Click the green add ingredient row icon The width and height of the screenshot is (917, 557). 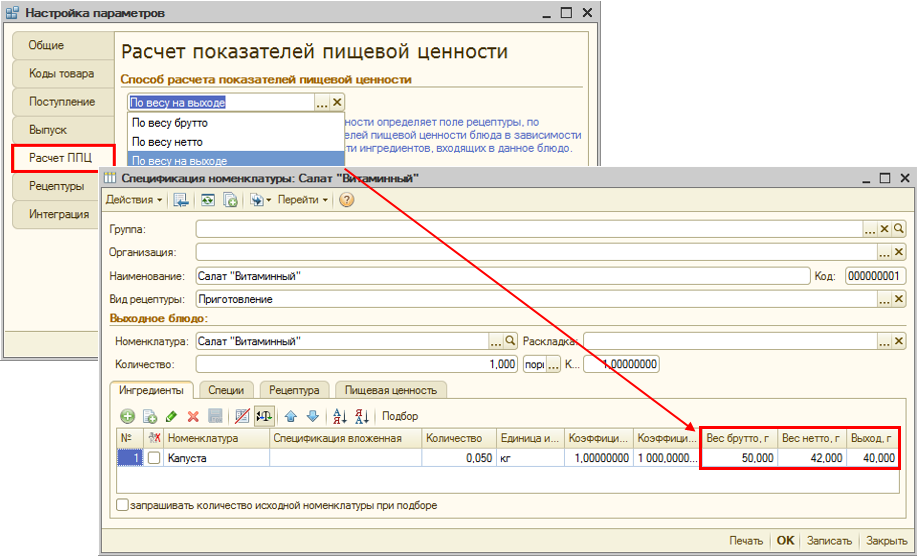click(127, 416)
